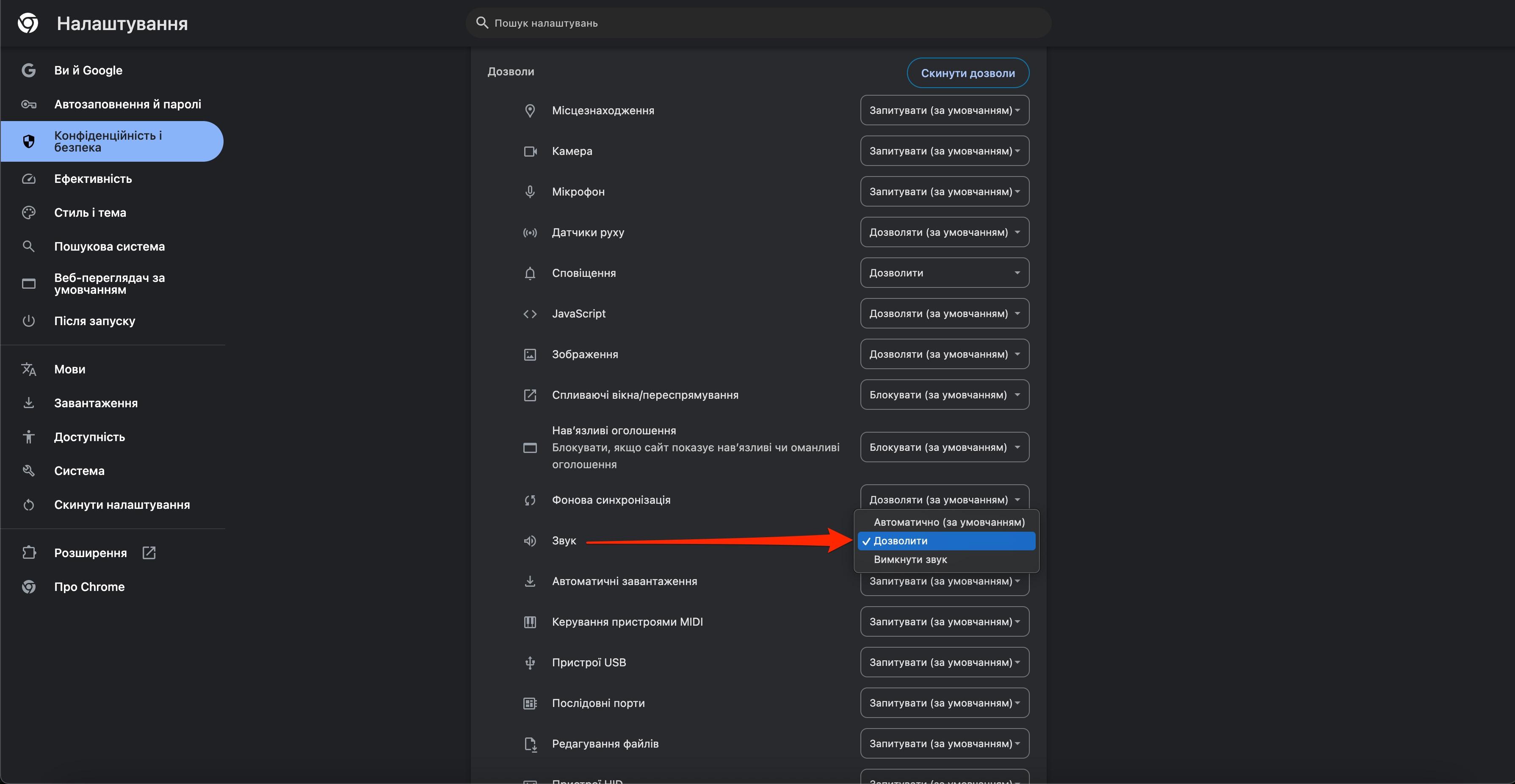Image resolution: width=1515 pixels, height=784 pixels.
Task: Open the Спливаючі вікна/переспрямування dropdown
Action: 945,394
